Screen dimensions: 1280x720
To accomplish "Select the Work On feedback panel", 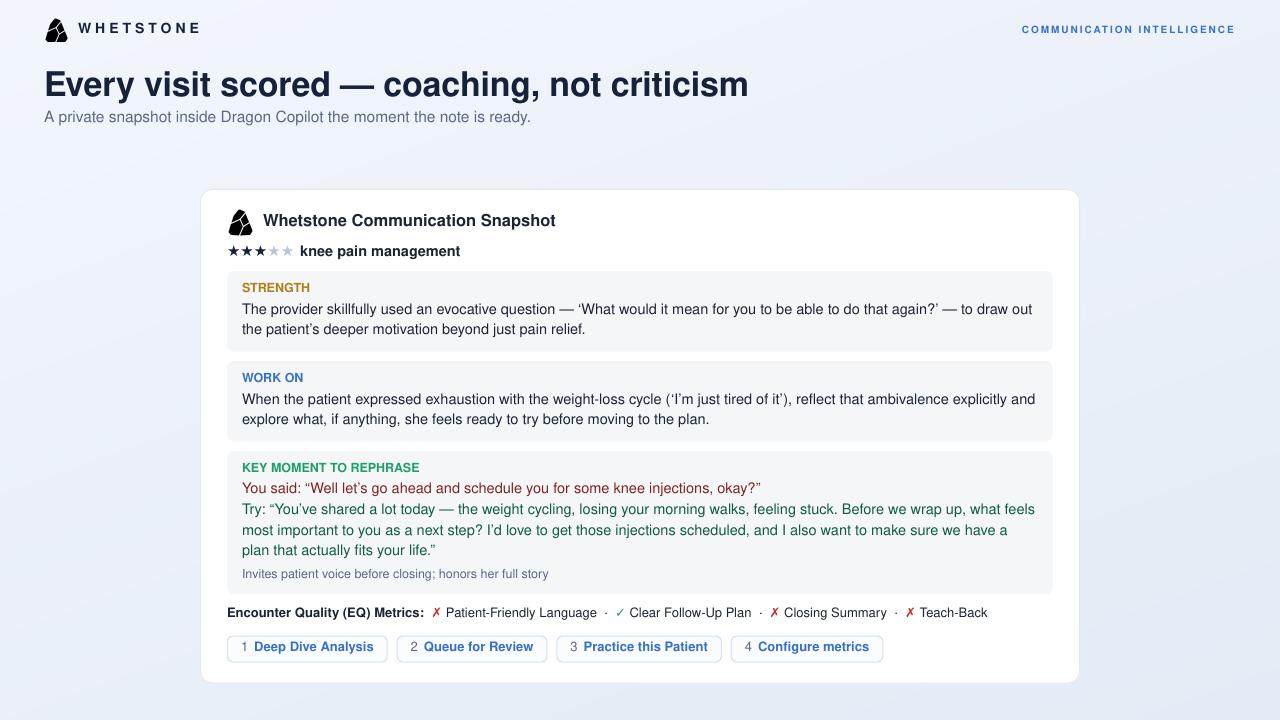I will tap(640, 401).
